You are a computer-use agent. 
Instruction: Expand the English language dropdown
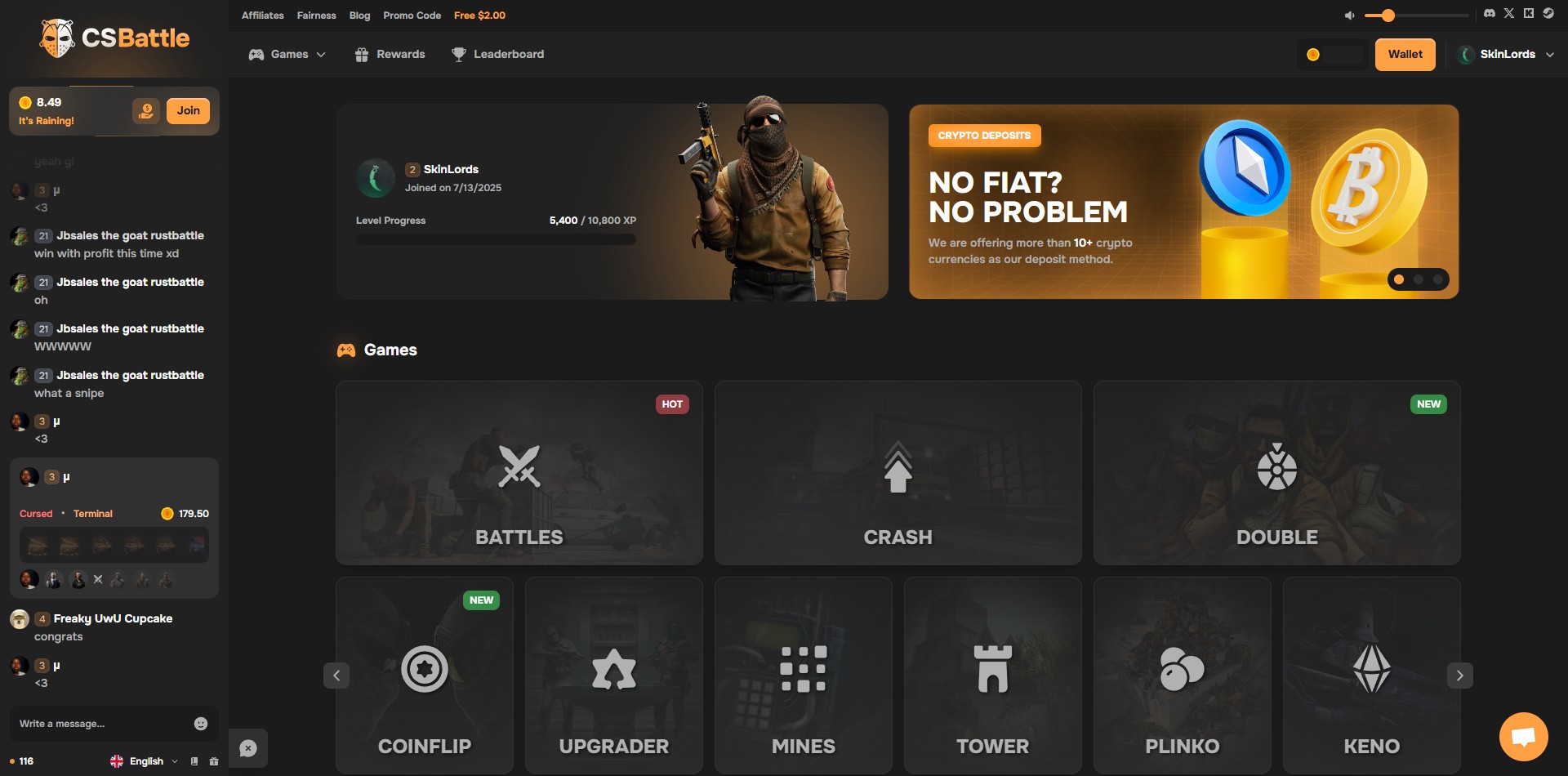pos(145,761)
